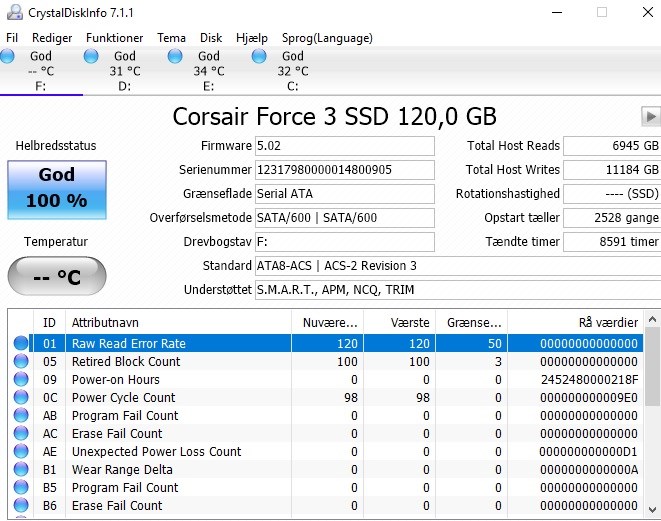Switch to the C: drive at 32 °C

293,71
